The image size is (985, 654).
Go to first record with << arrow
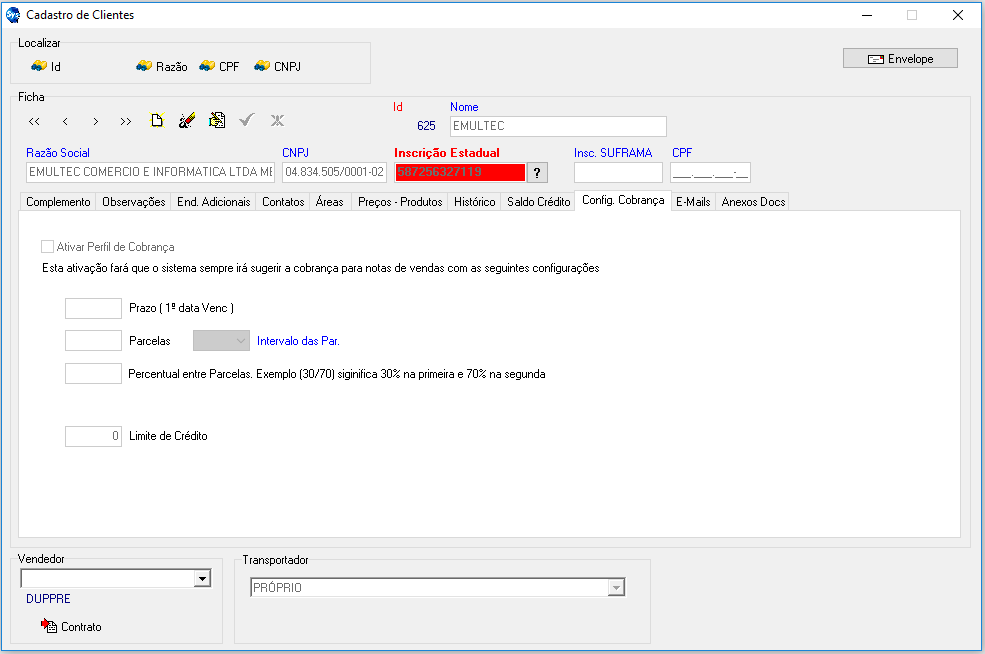pos(34,121)
